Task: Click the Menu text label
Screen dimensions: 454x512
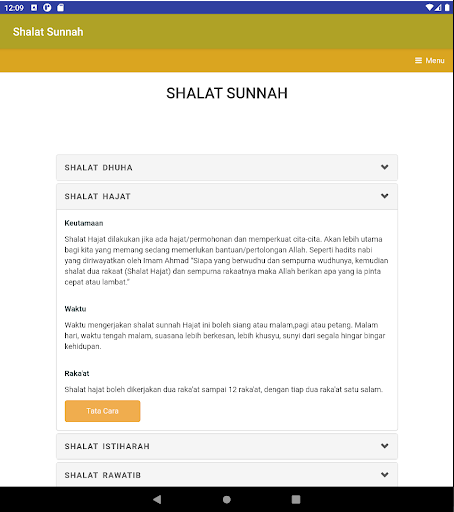Action: click(435, 60)
